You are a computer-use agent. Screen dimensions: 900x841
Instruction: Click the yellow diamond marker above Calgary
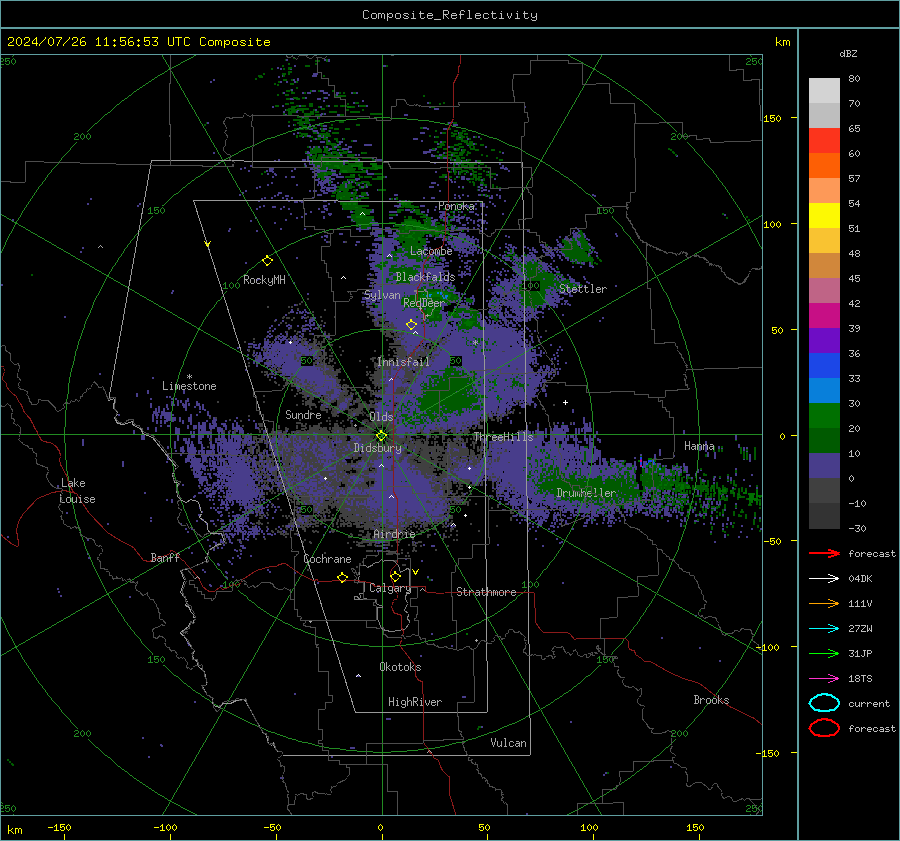click(395, 576)
